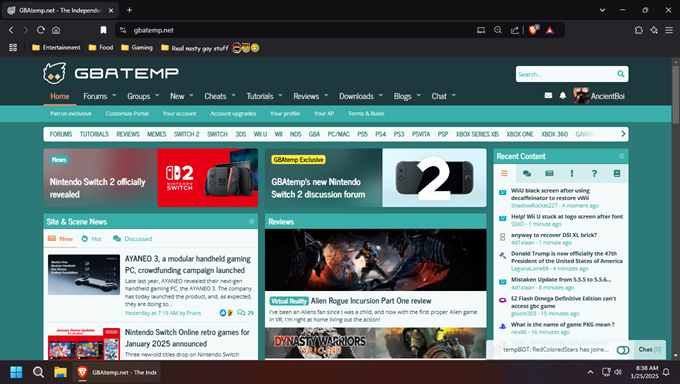Click the bookmark icon in toolbar
The height and width of the screenshot is (384, 680).
click(103, 30)
